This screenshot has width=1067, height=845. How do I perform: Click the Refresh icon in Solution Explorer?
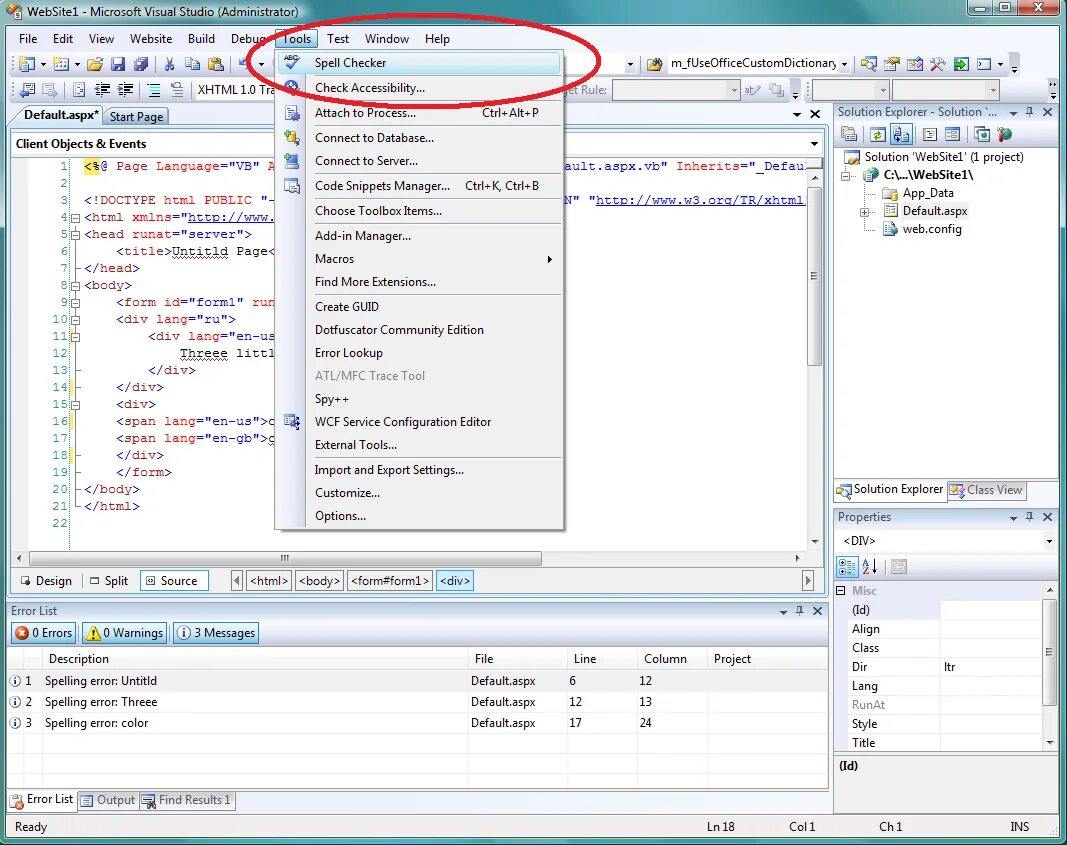(x=878, y=135)
